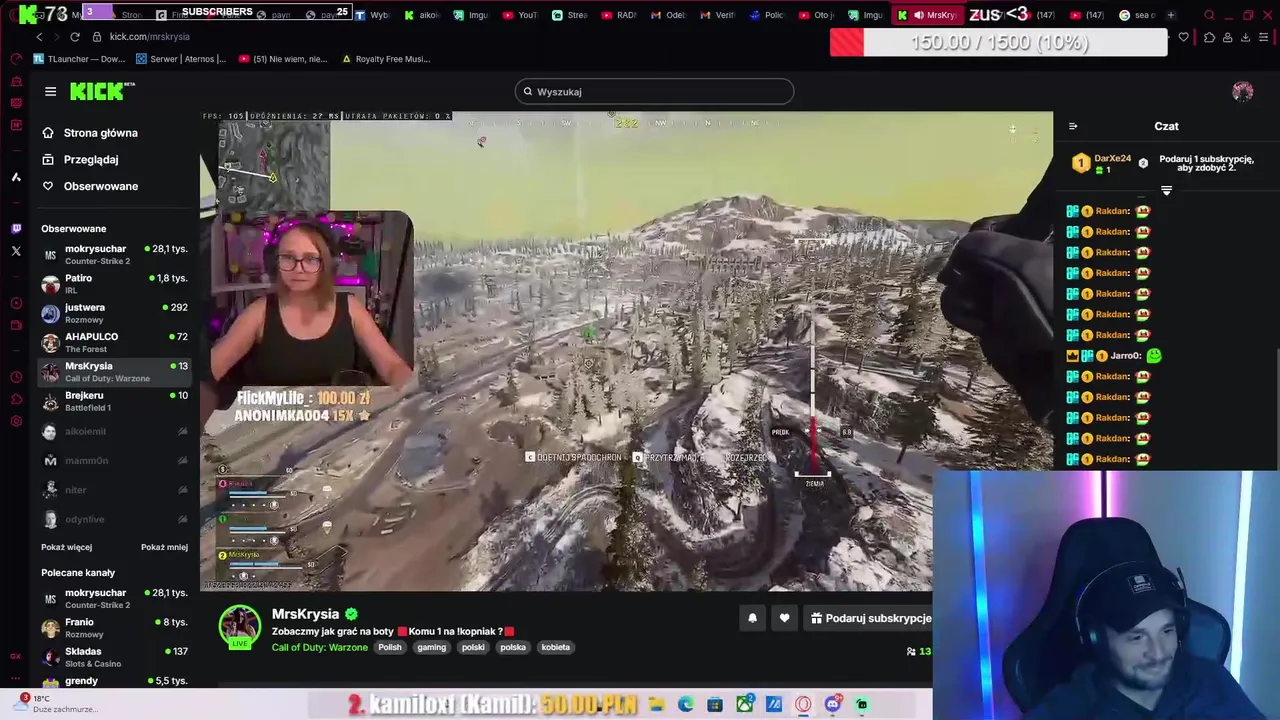Collapse list with Pokaż mniej
Image resolution: width=1280 pixels, height=720 pixels.
pyautogui.click(x=164, y=547)
